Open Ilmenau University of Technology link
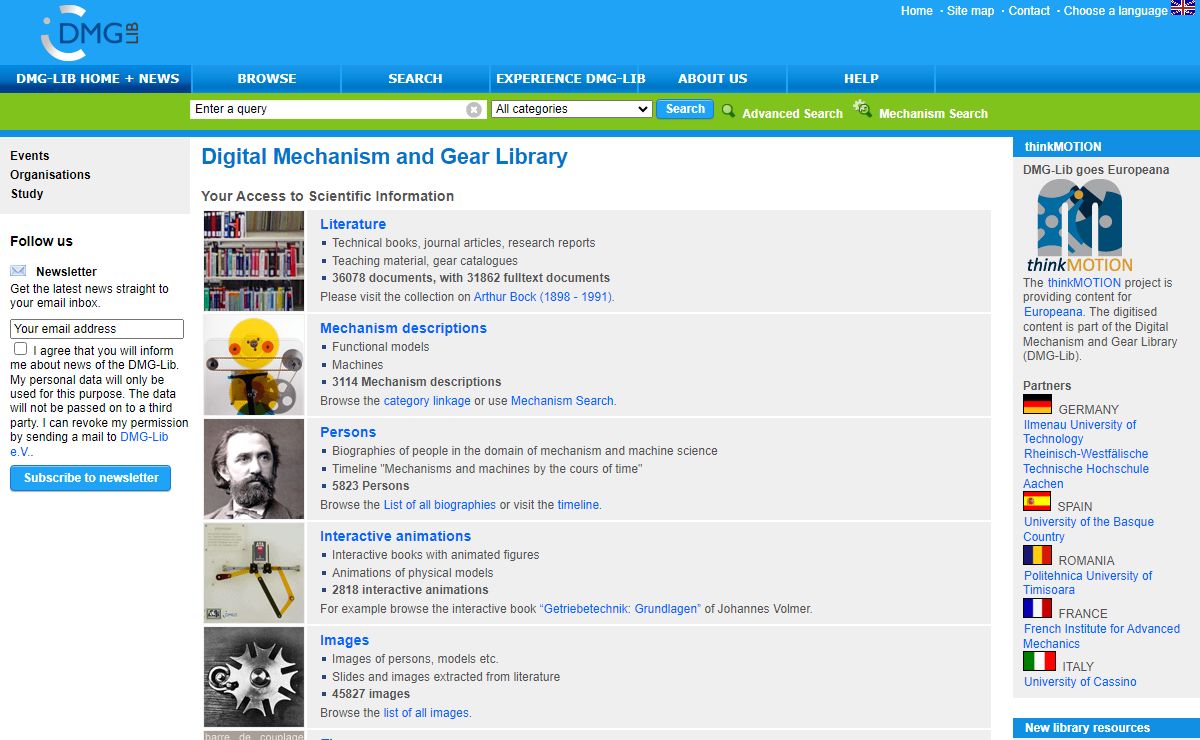The image size is (1200, 740). tap(1080, 432)
